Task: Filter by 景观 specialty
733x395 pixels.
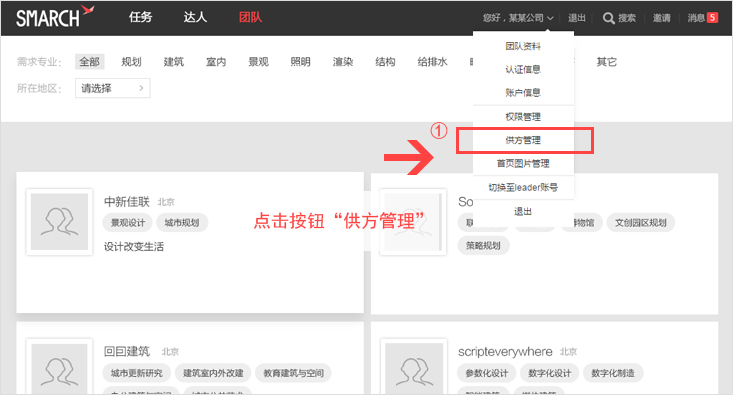Action: pyautogui.click(x=259, y=62)
